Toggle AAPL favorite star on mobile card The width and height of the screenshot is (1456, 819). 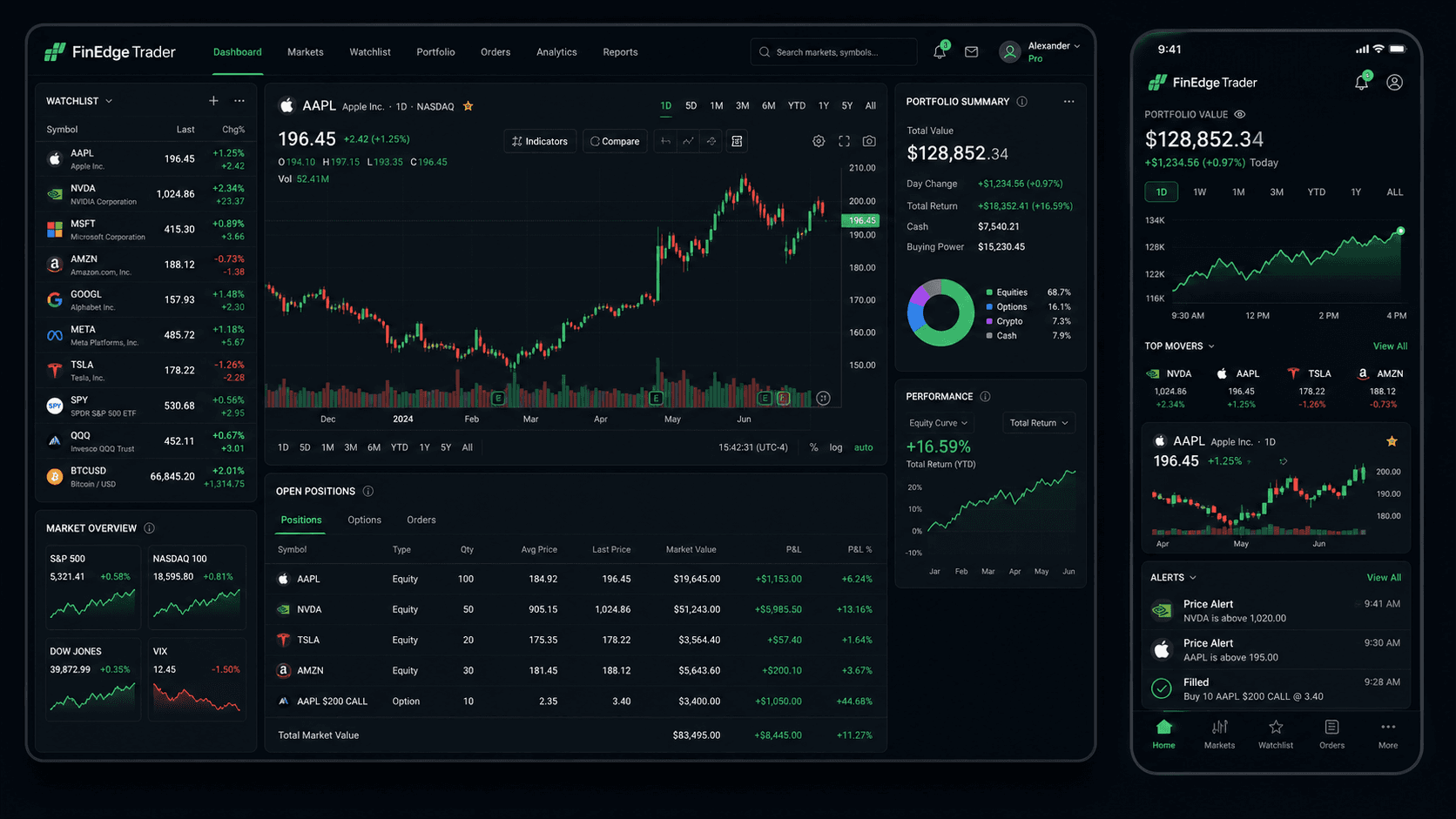[x=1392, y=441]
